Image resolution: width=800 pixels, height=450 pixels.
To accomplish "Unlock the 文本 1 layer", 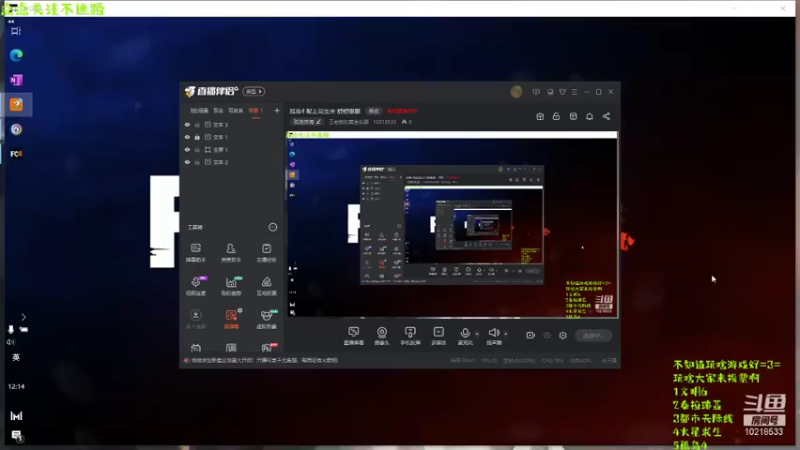I will coord(197,137).
